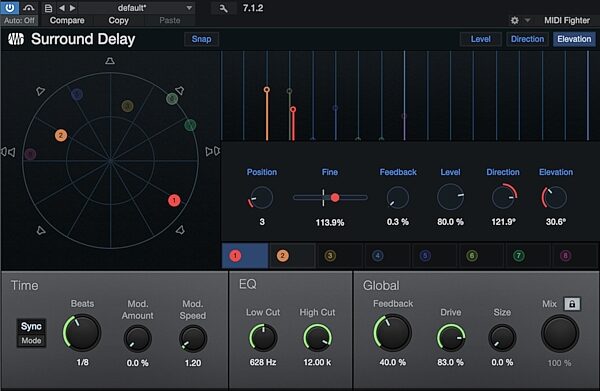600x391 pixels.
Task: Select tap 7 tab
Action: coord(528,255)
